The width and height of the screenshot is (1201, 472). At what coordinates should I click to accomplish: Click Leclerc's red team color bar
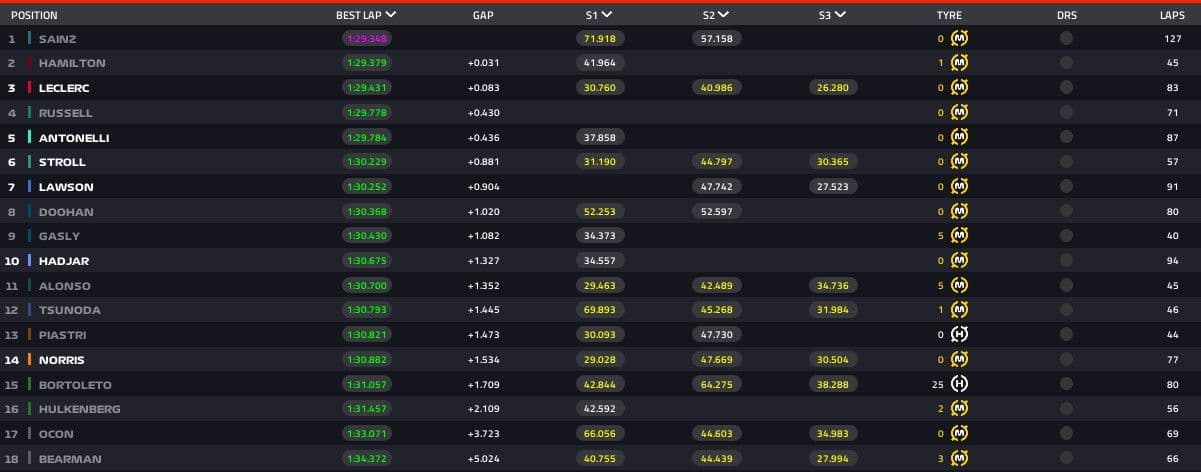coord(30,88)
